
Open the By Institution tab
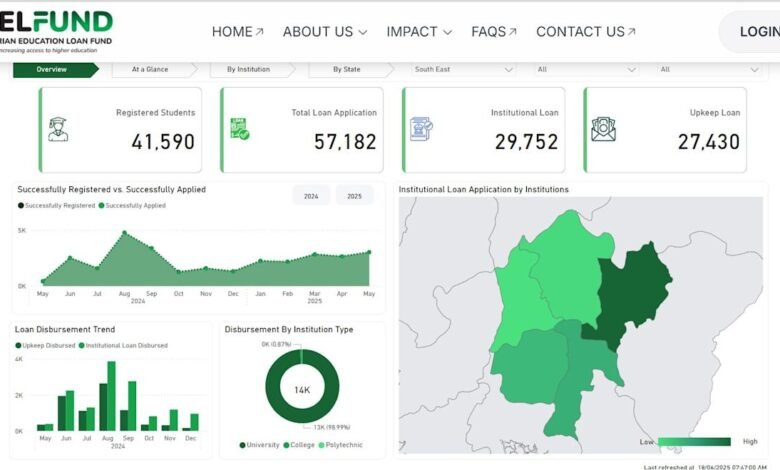(x=246, y=70)
